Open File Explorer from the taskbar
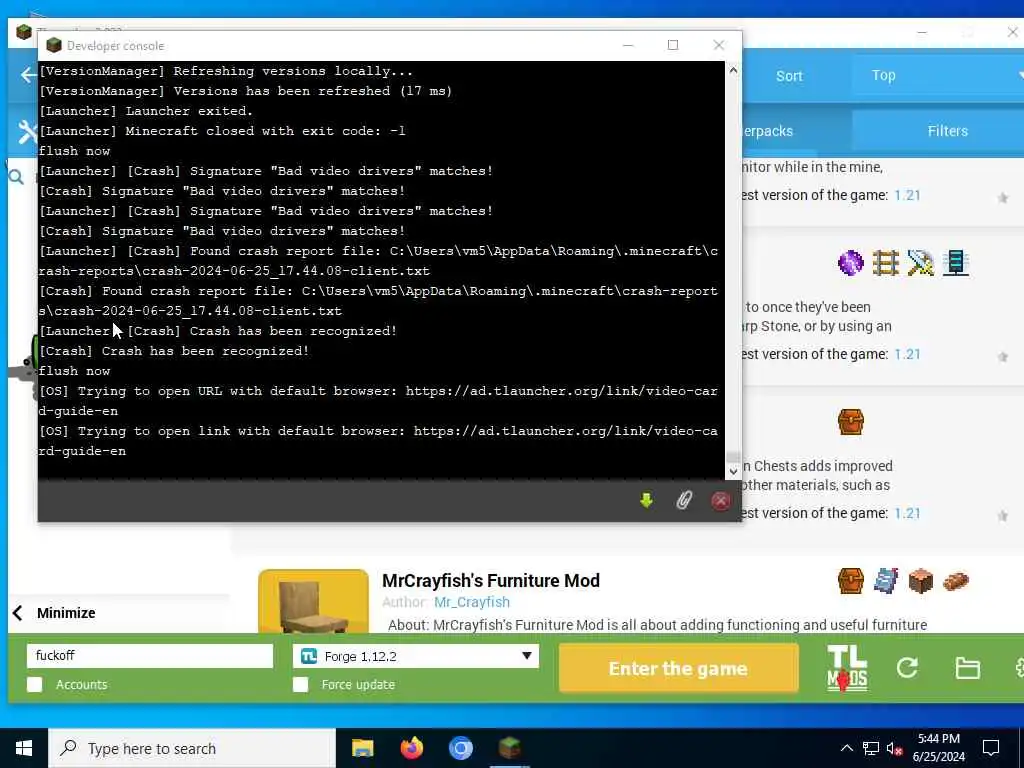The width and height of the screenshot is (1024, 768). (362, 748)
